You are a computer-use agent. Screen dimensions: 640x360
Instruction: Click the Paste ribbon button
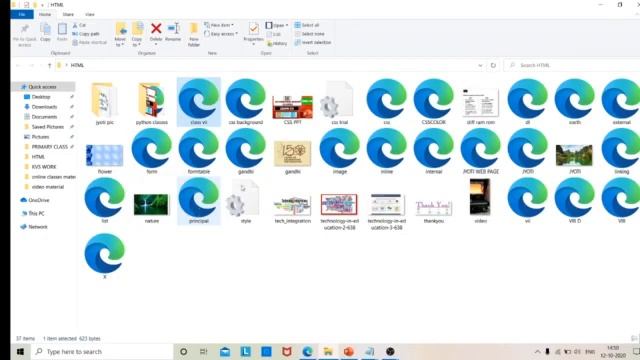(62, 33)
